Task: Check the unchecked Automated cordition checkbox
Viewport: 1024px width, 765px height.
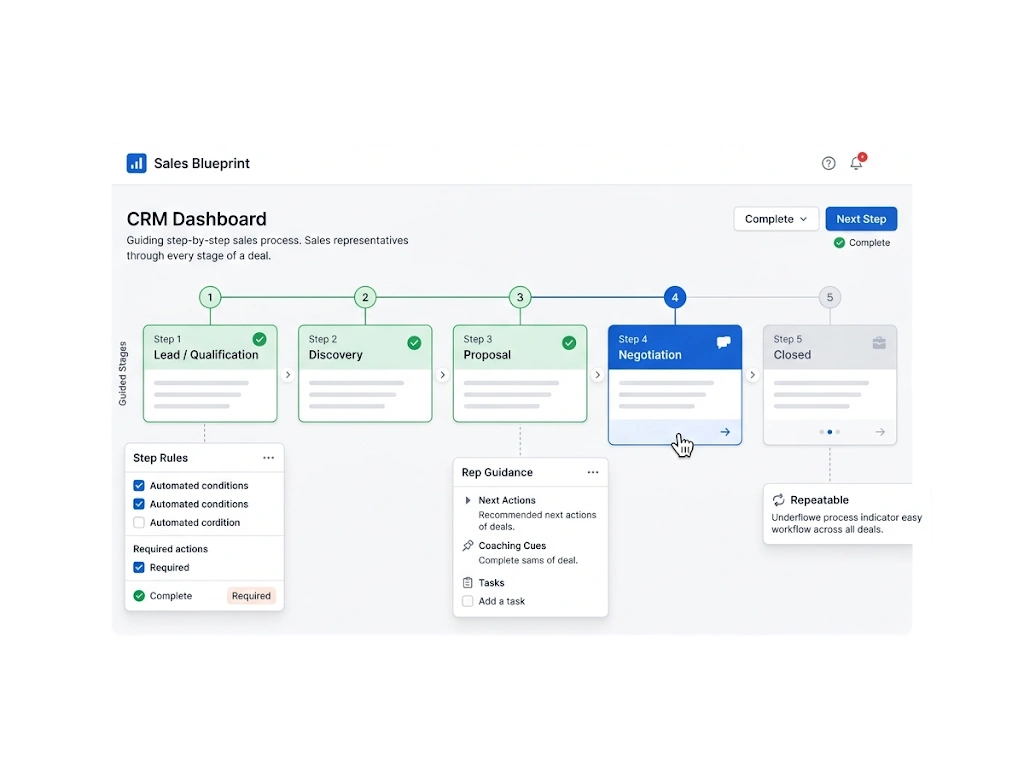Action: (139, 523)
